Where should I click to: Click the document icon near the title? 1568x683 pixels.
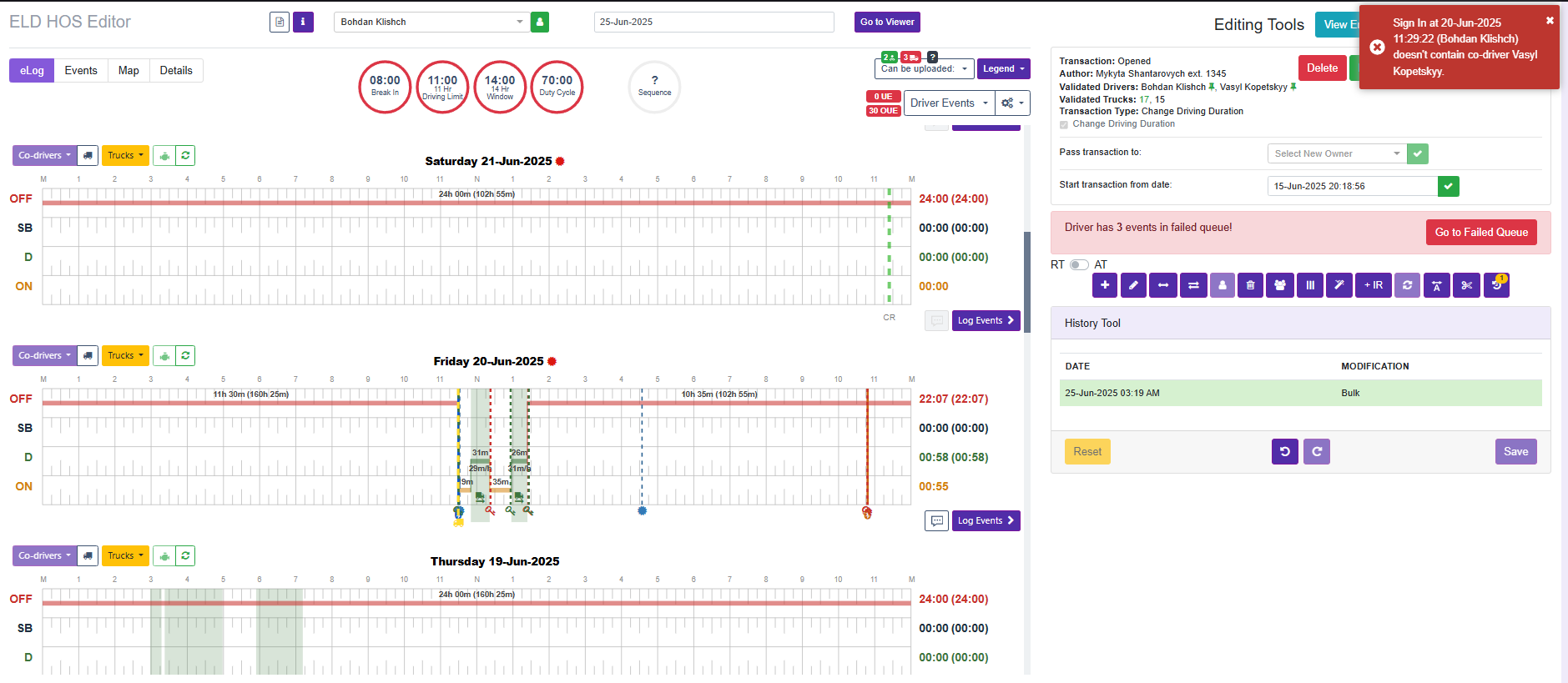point(280,22)
